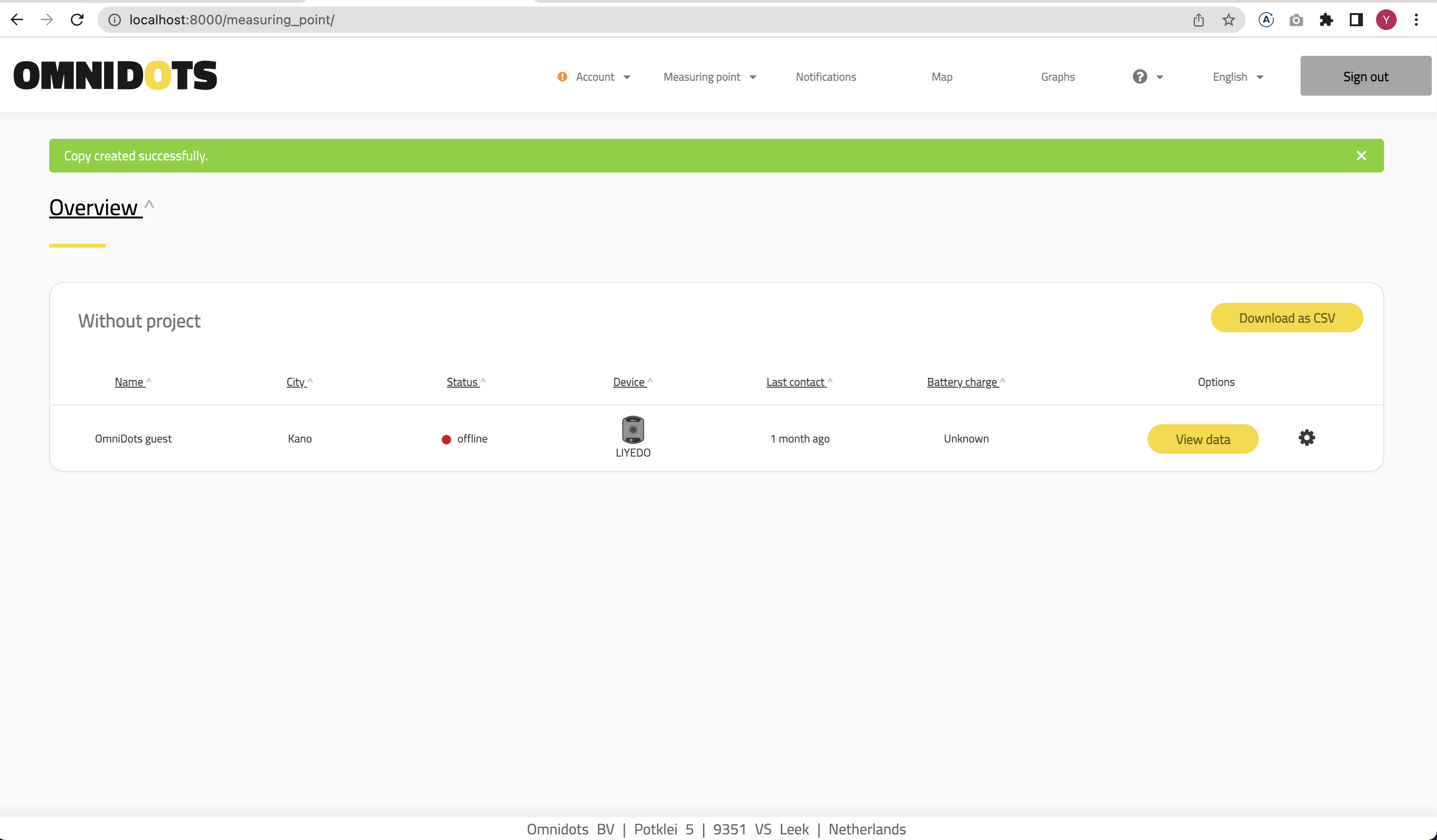This screenshot has width=1437, height=840.
Task: Click the Overview heading link
Action: [95, 208]
